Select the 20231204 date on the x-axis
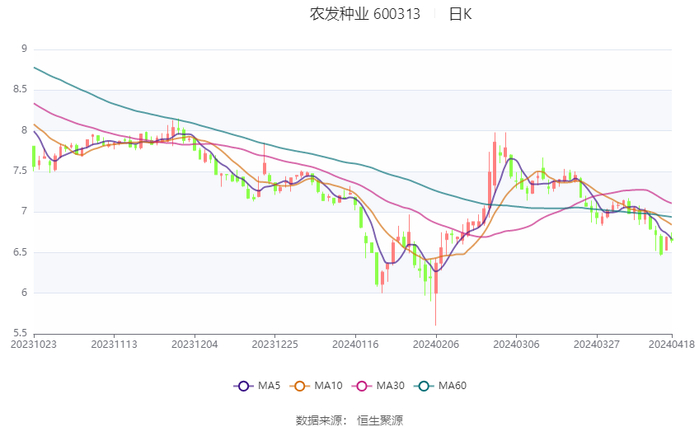Screen dimensions: 700x427 click(x=195, y=342)
